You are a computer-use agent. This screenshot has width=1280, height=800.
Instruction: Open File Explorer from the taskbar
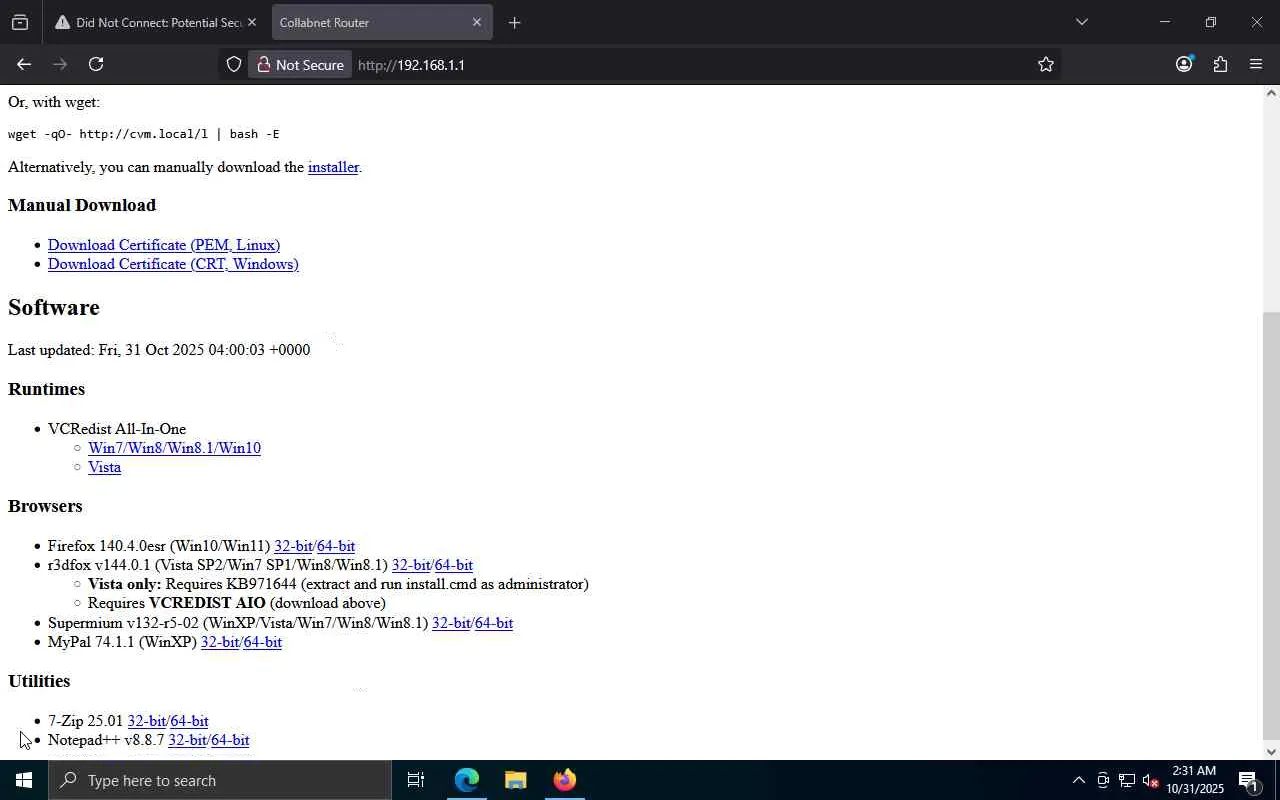[515, 780]
